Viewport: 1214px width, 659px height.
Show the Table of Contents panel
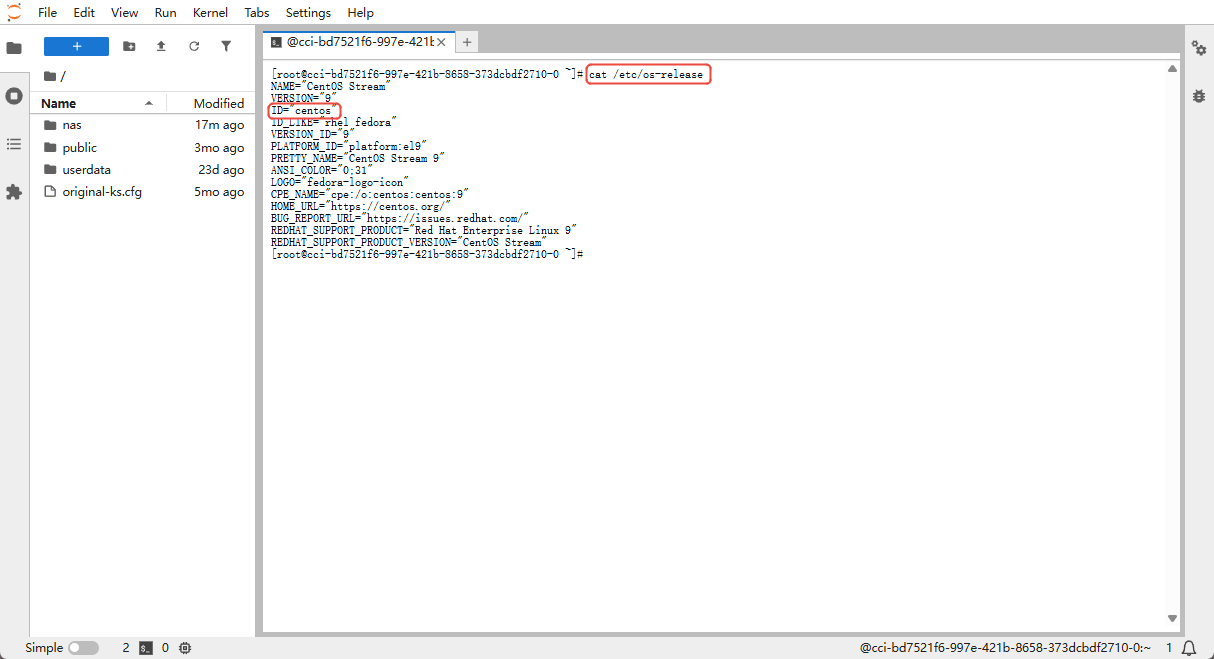14,144
